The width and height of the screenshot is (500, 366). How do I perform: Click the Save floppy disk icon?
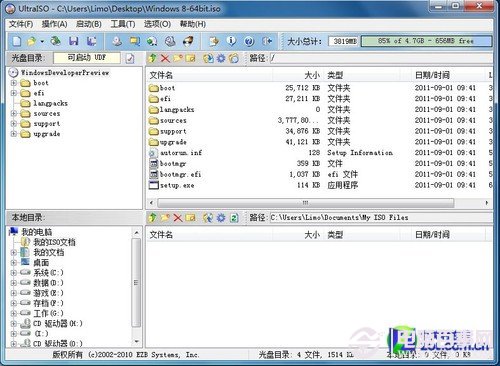74,41
